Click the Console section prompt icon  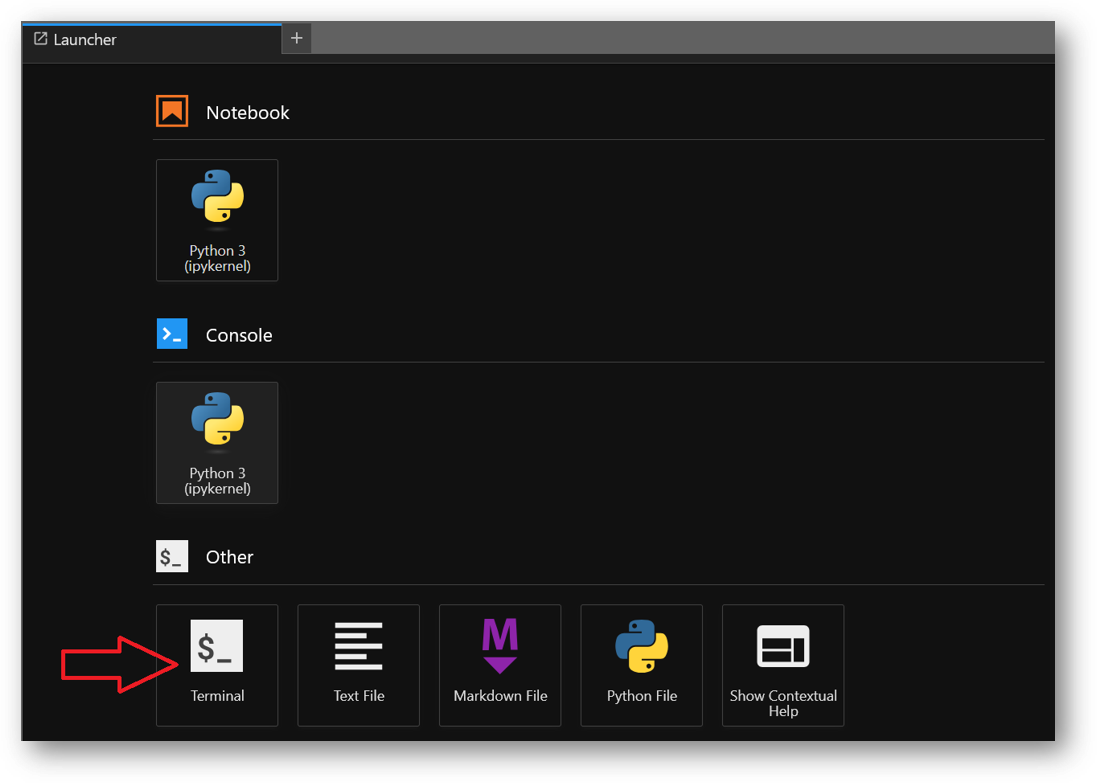click(x=171, y=333)
